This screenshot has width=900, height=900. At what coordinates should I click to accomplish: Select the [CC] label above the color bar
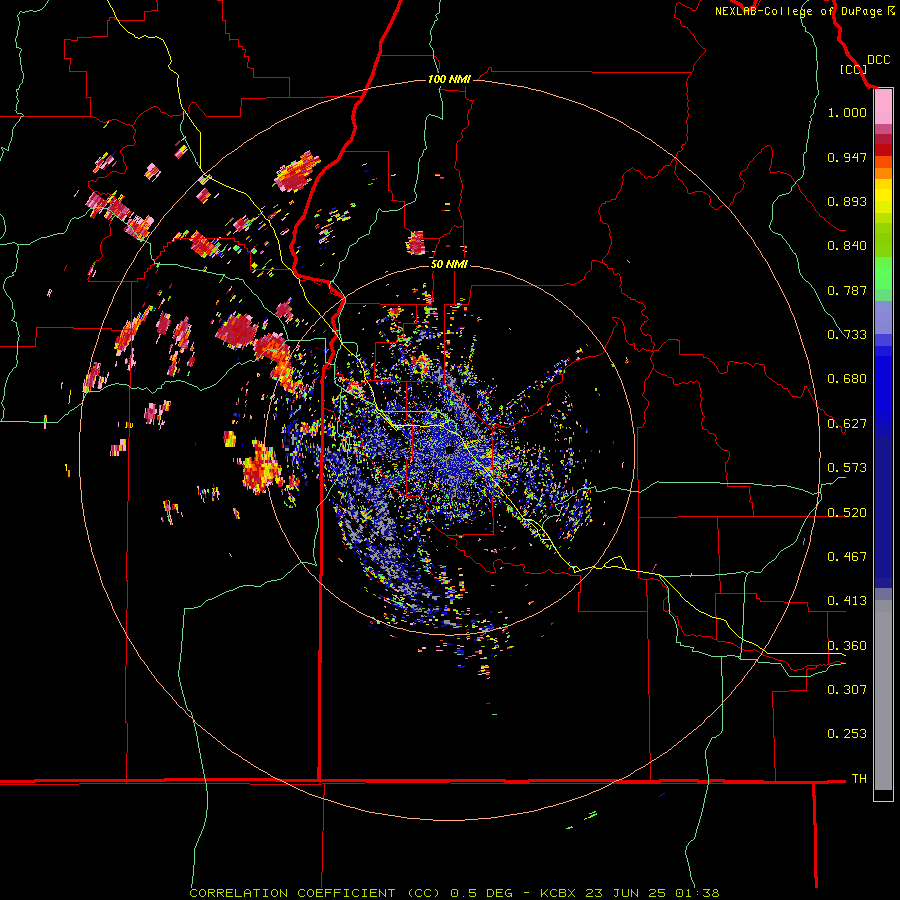pos(853,69)
